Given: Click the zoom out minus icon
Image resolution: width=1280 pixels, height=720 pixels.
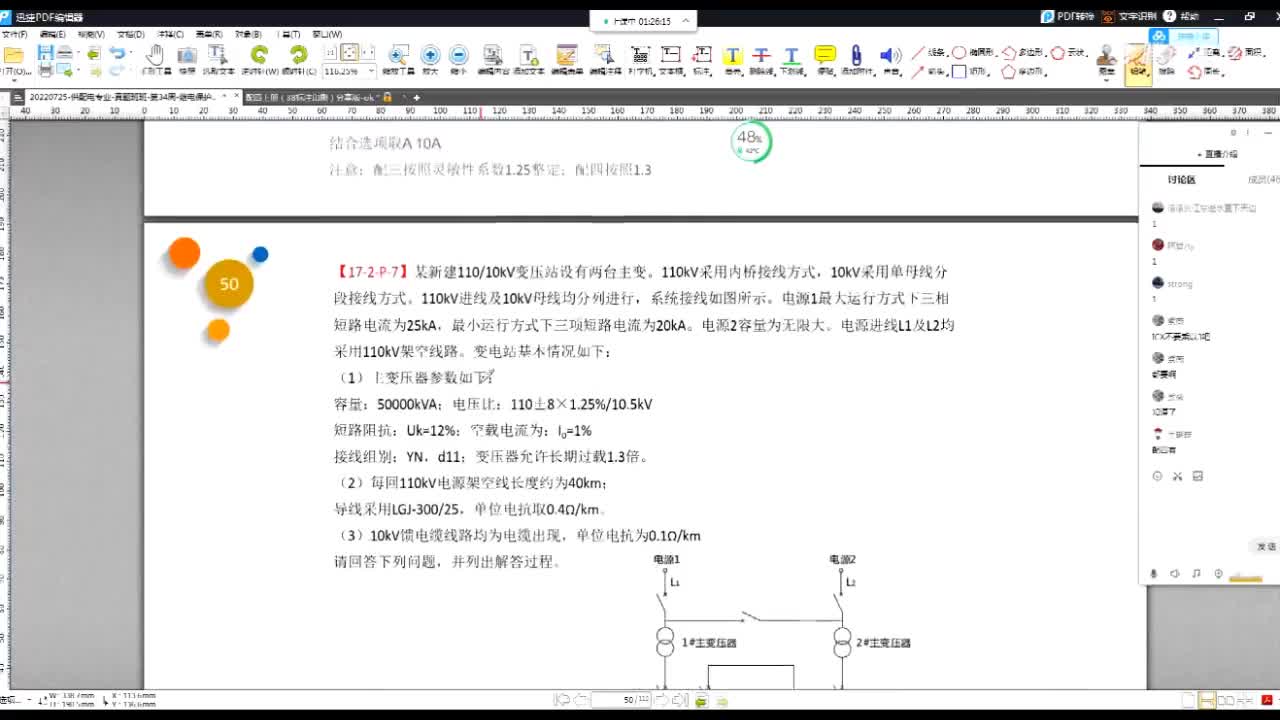Looking at the screenshot, I should point(458,55).
